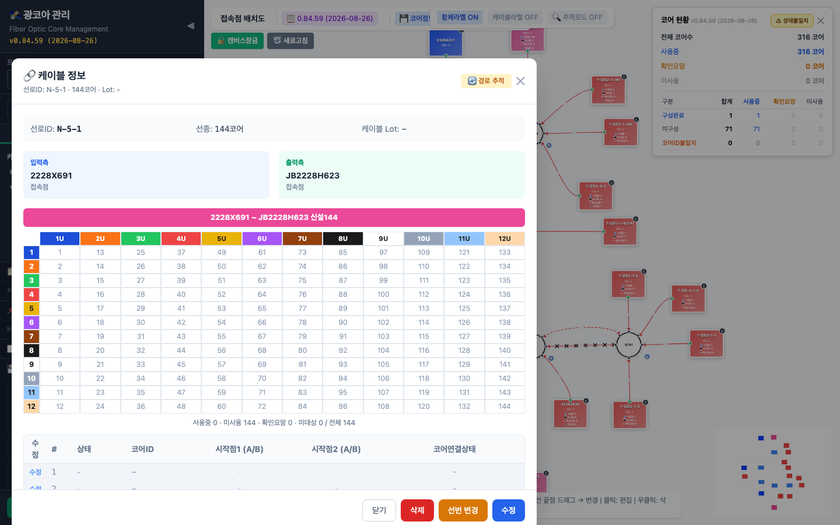Viewport: 840px width, 525px height.
Task: Select the 12U peach column header
Action: click(x=505, y=238)
